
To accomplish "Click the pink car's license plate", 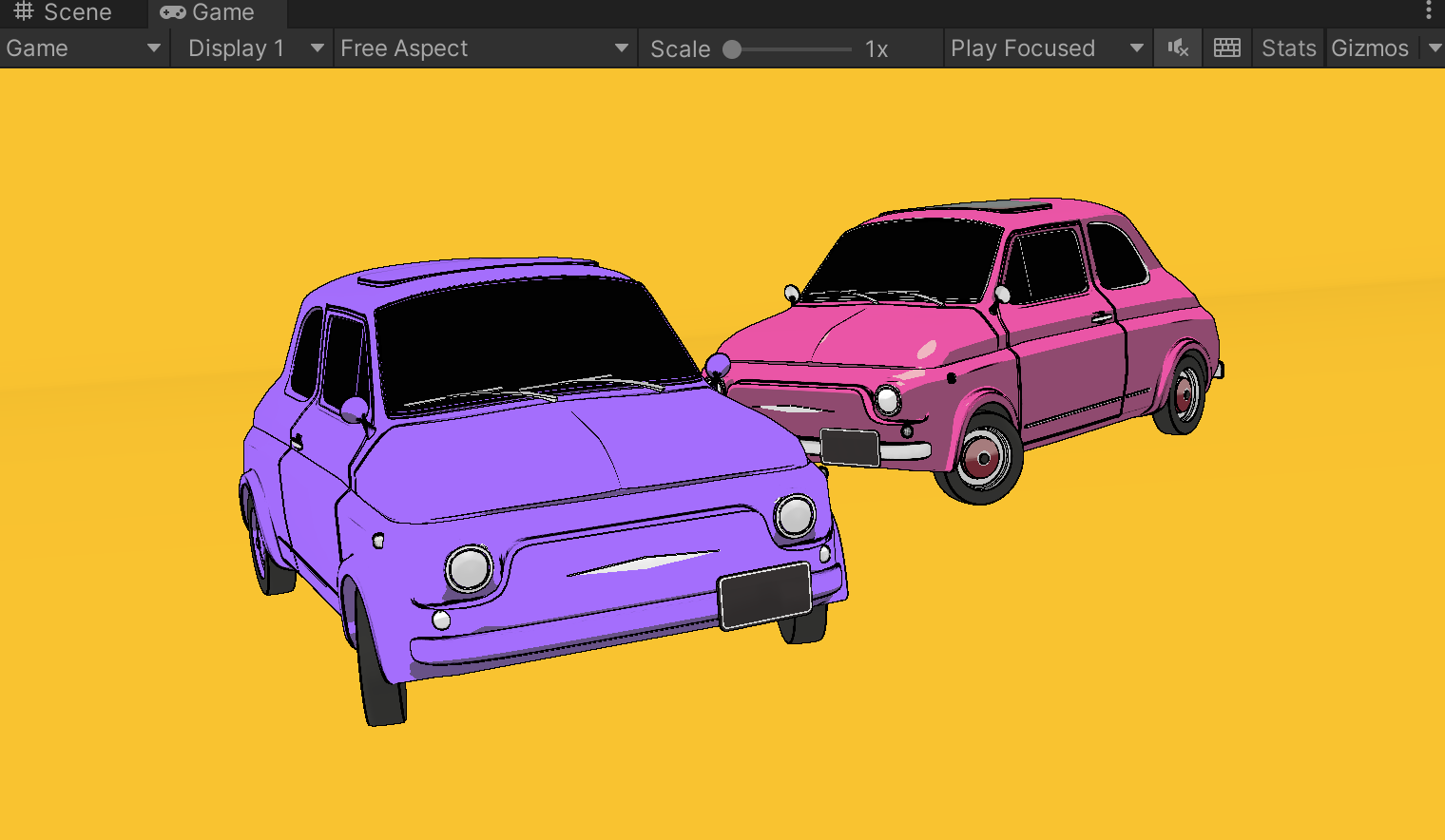I will click(849, 447).
